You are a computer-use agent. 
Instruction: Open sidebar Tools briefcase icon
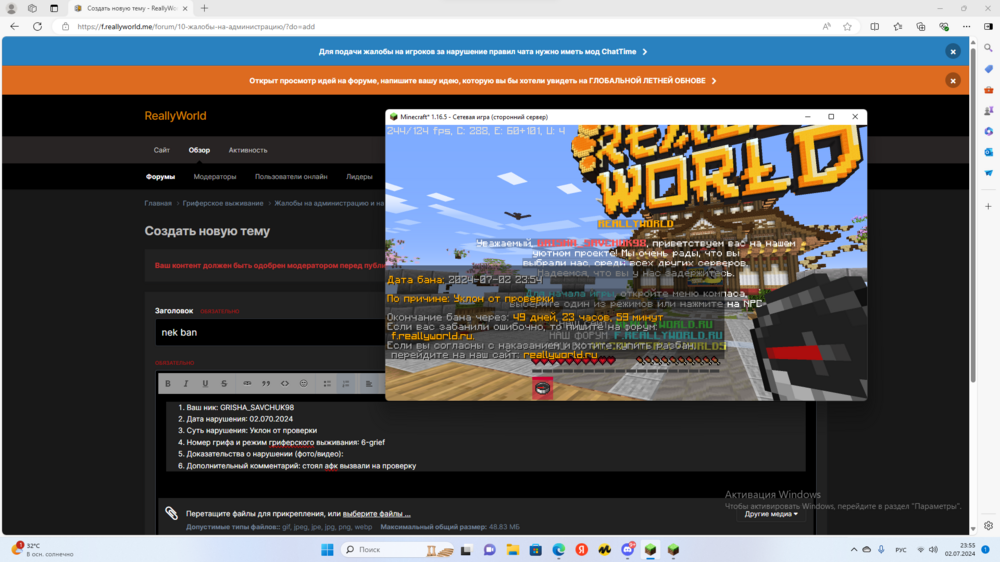(989, 90)
